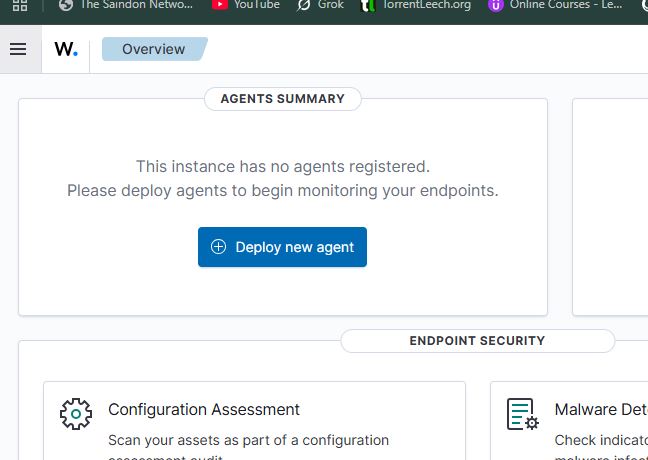The image size is (648, 460).
Task: Open the Grok bookmark icon
Action: click(x=304, y=5)
